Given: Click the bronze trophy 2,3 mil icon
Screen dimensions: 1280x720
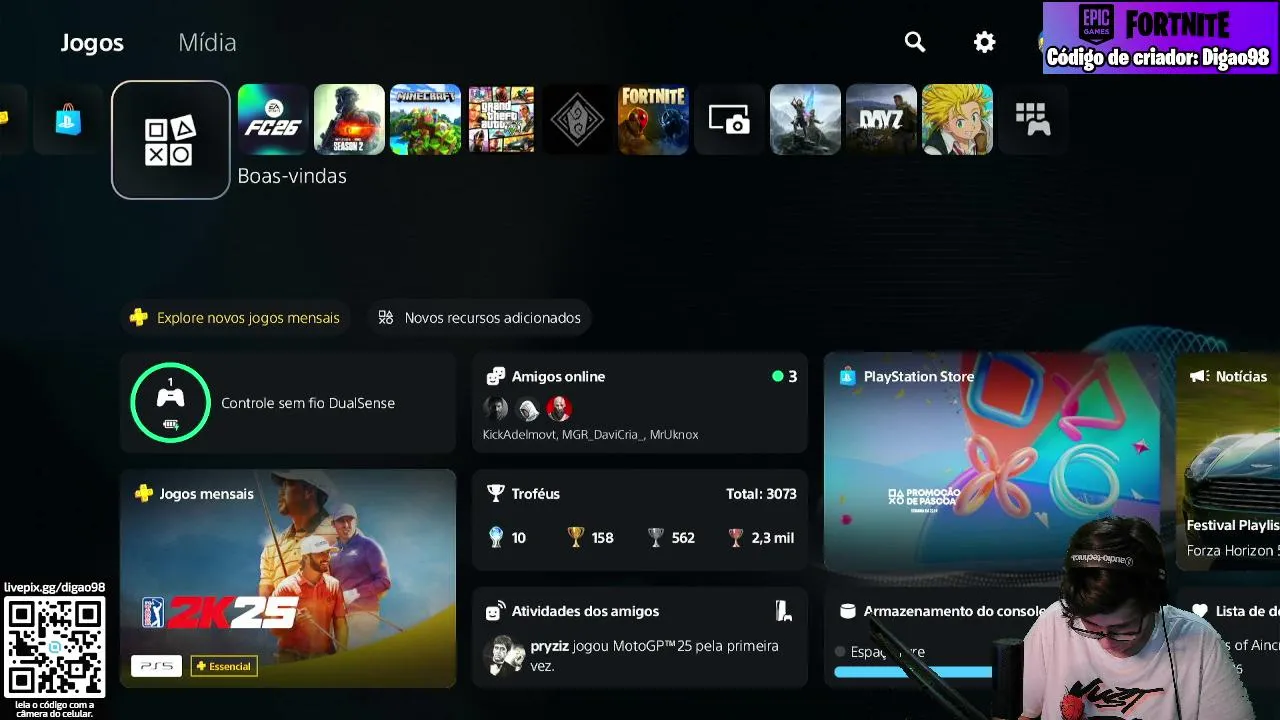Looking at the screenshot, I should [x=736, y=537].
